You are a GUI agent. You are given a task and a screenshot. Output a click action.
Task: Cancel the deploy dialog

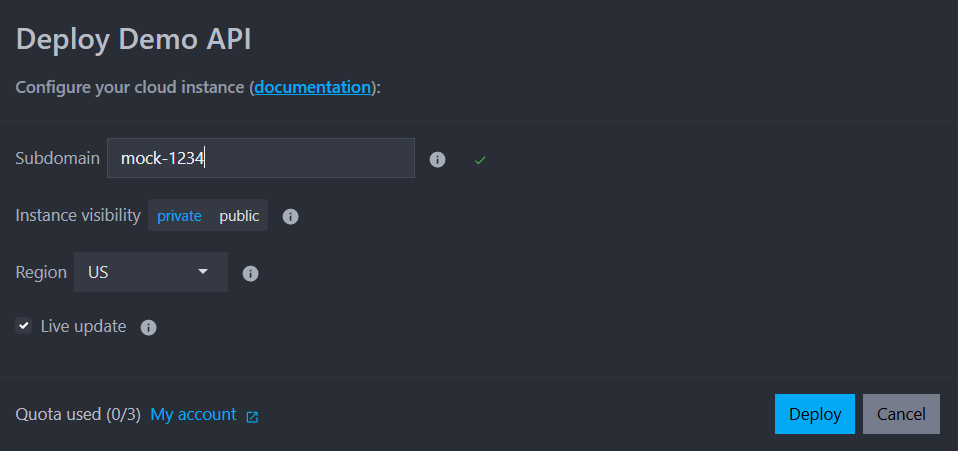[x=901, y=414]
